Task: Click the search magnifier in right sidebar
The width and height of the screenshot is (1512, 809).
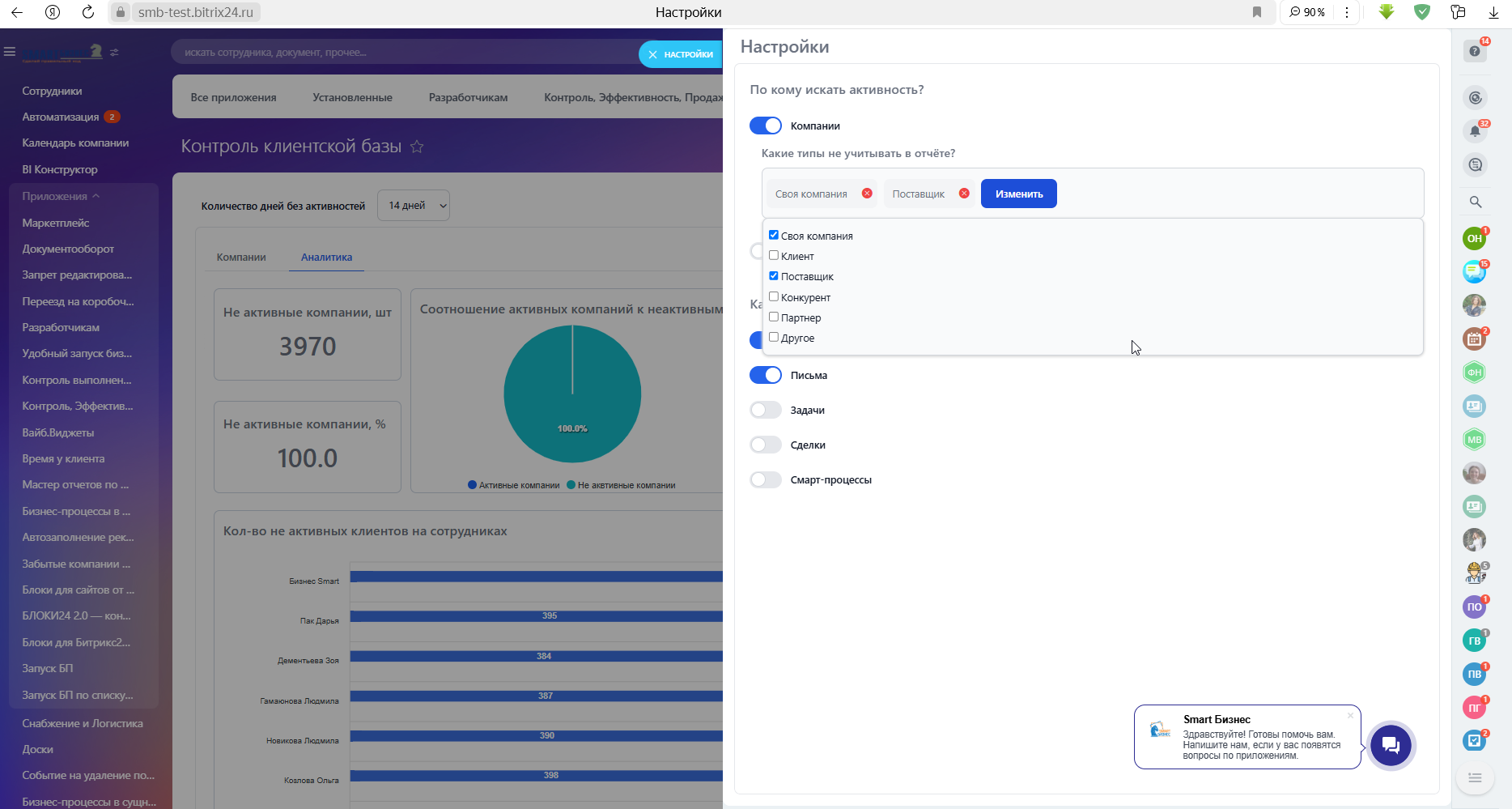Action: 1475,202
